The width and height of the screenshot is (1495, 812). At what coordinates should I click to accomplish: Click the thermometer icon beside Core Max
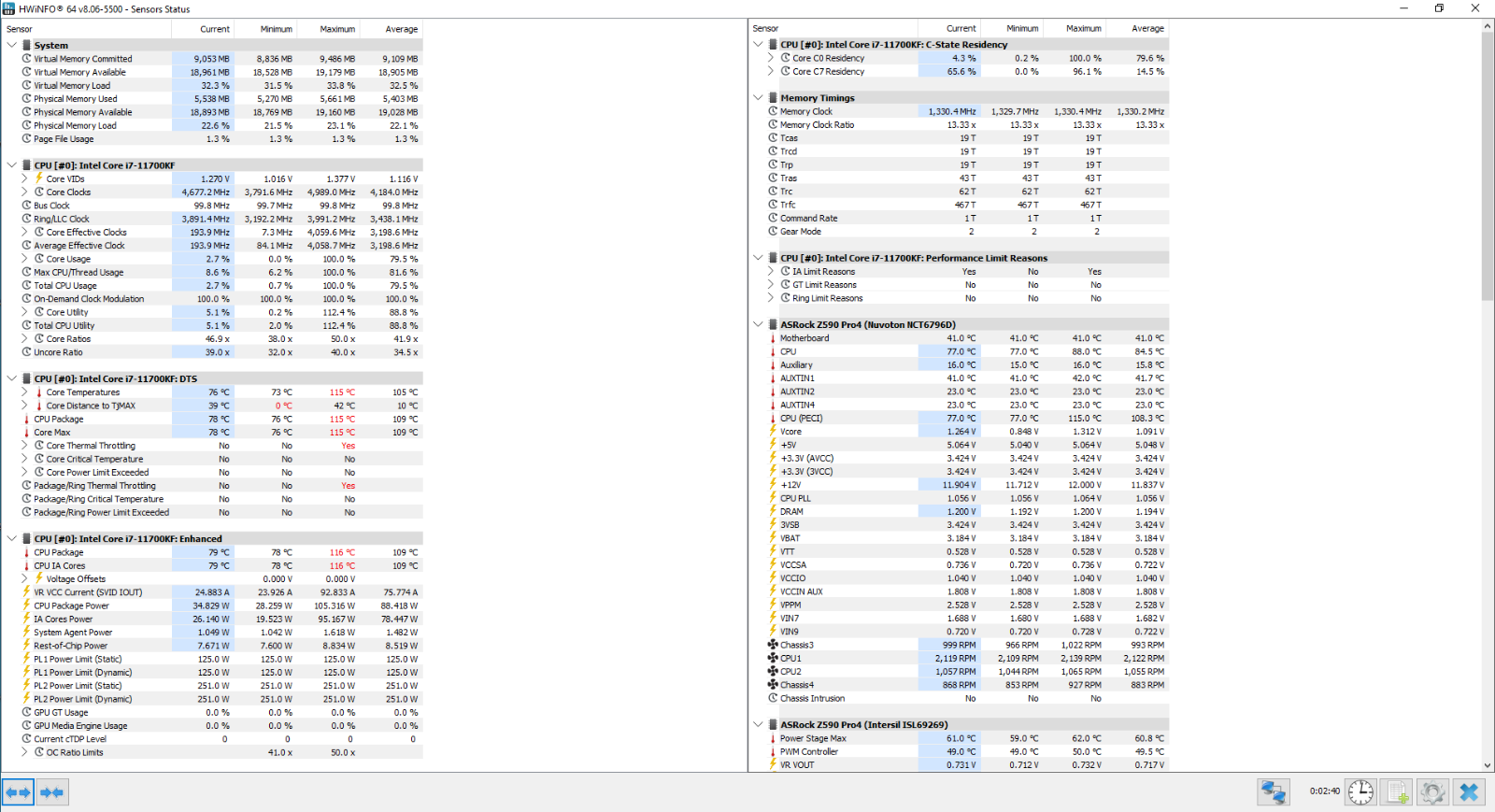click(26, 433)
